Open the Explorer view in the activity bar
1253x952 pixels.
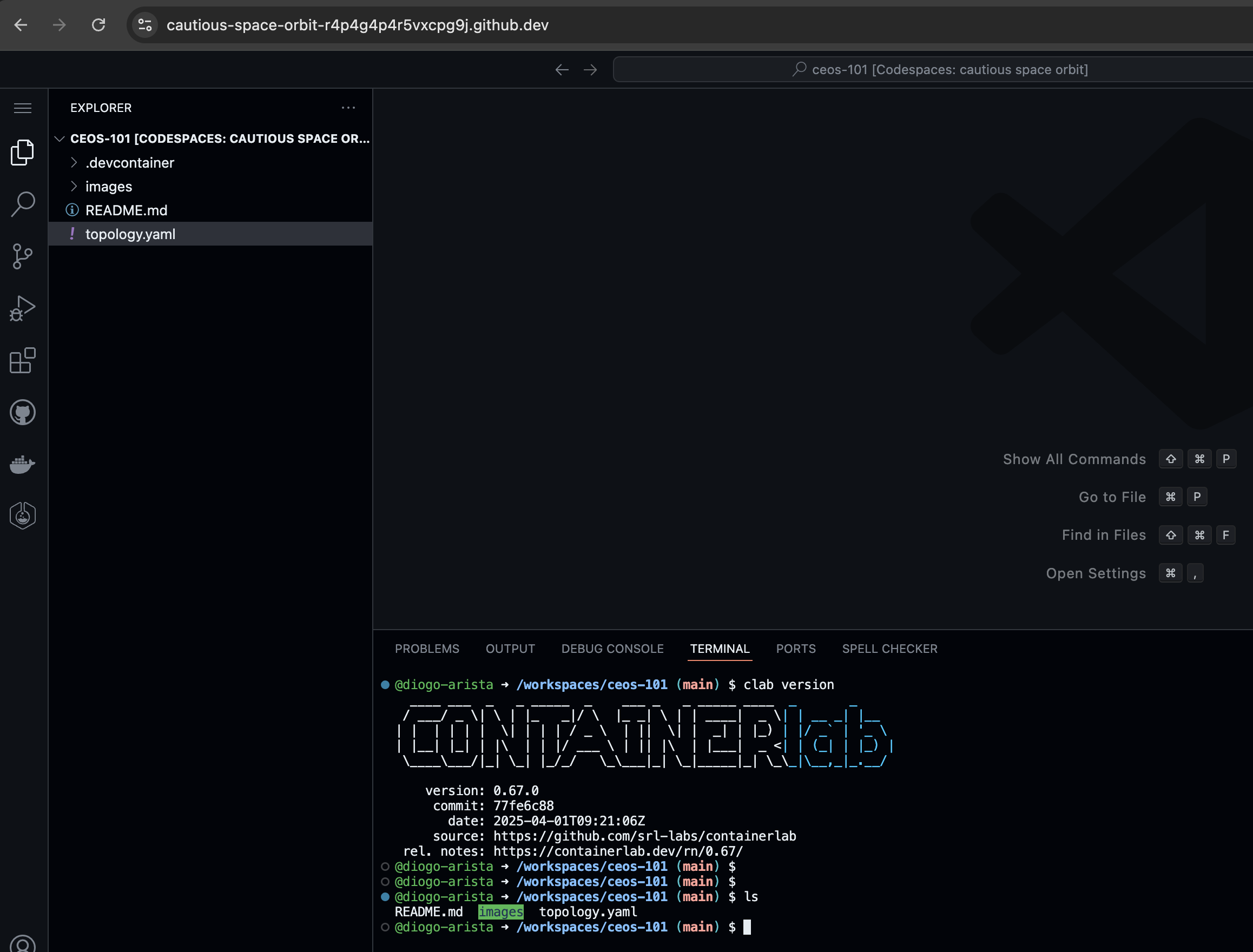pos(23,152)
